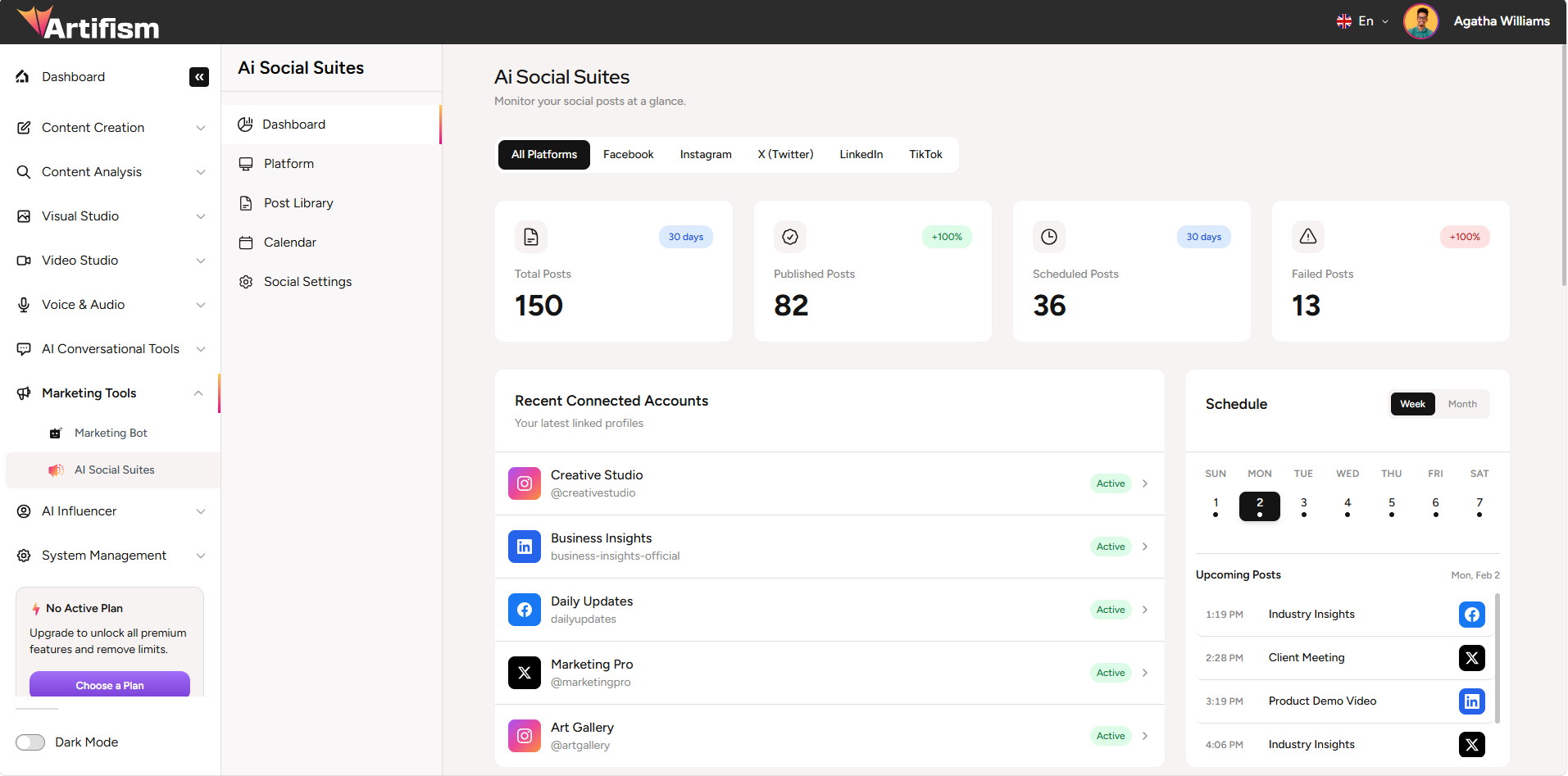
Task: Collapse the Marketing Tools section
Action: pyautogui.click(x=198, y=393)
